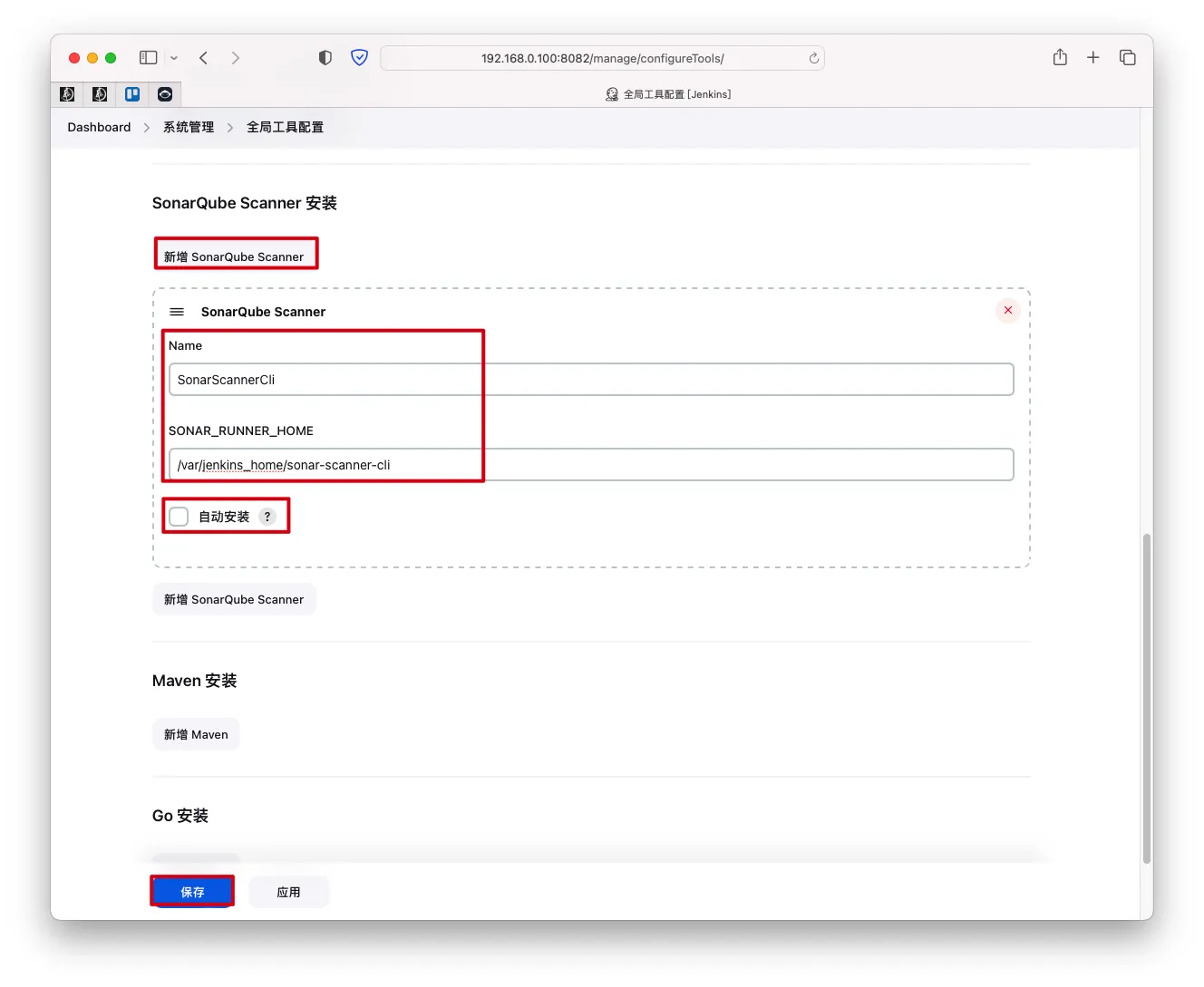This screenshot has width=1204, height=987.
Task: Toggle the Safari sidebar icon
Action: [148, 58]
